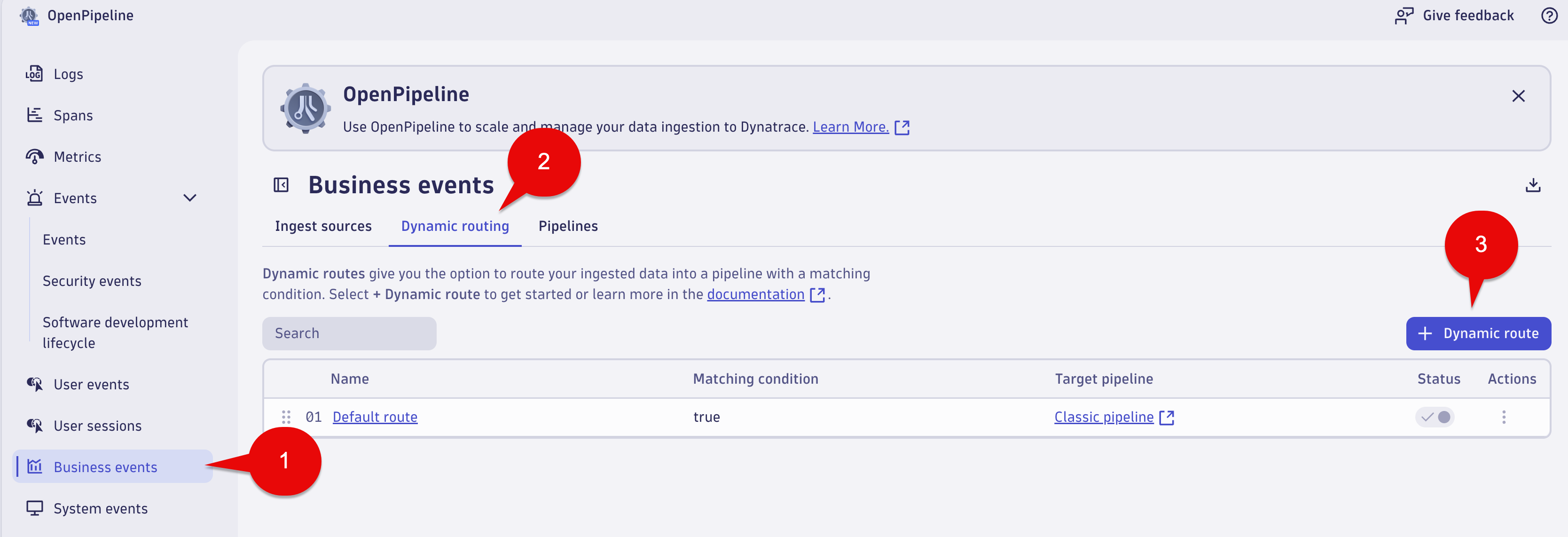Image resolution: width=1568 pixels, height=537 pixels.
Task: Open Metrics in the sidebar
Action: point(113,157)
